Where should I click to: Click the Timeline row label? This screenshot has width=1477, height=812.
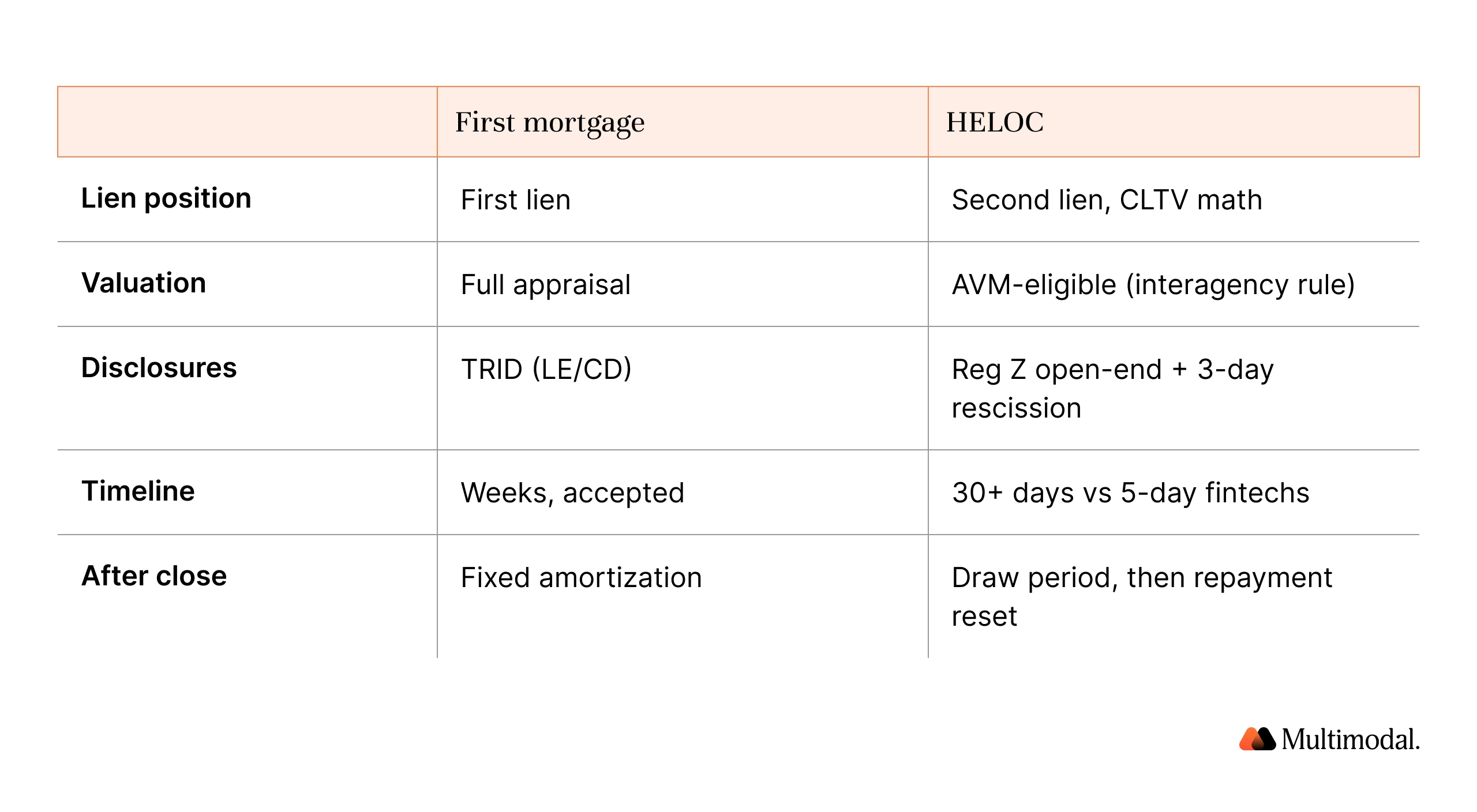click(138, 491)
